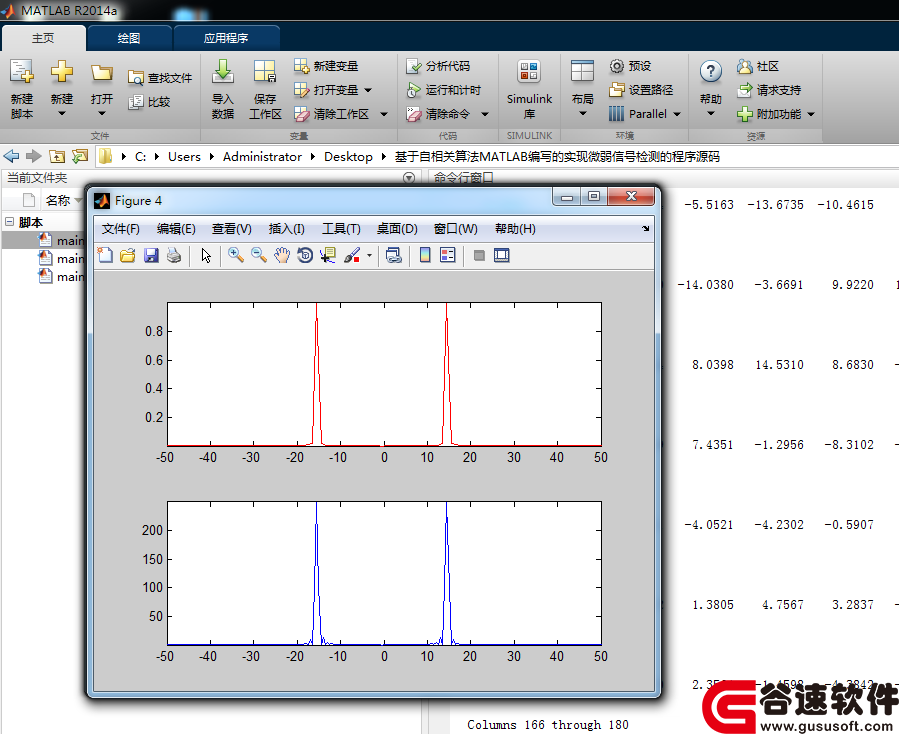This screenshot has height=734, width=899.
Task: Open the 桌面(D) menu in Figure 4
Action: tap(397, 229)
